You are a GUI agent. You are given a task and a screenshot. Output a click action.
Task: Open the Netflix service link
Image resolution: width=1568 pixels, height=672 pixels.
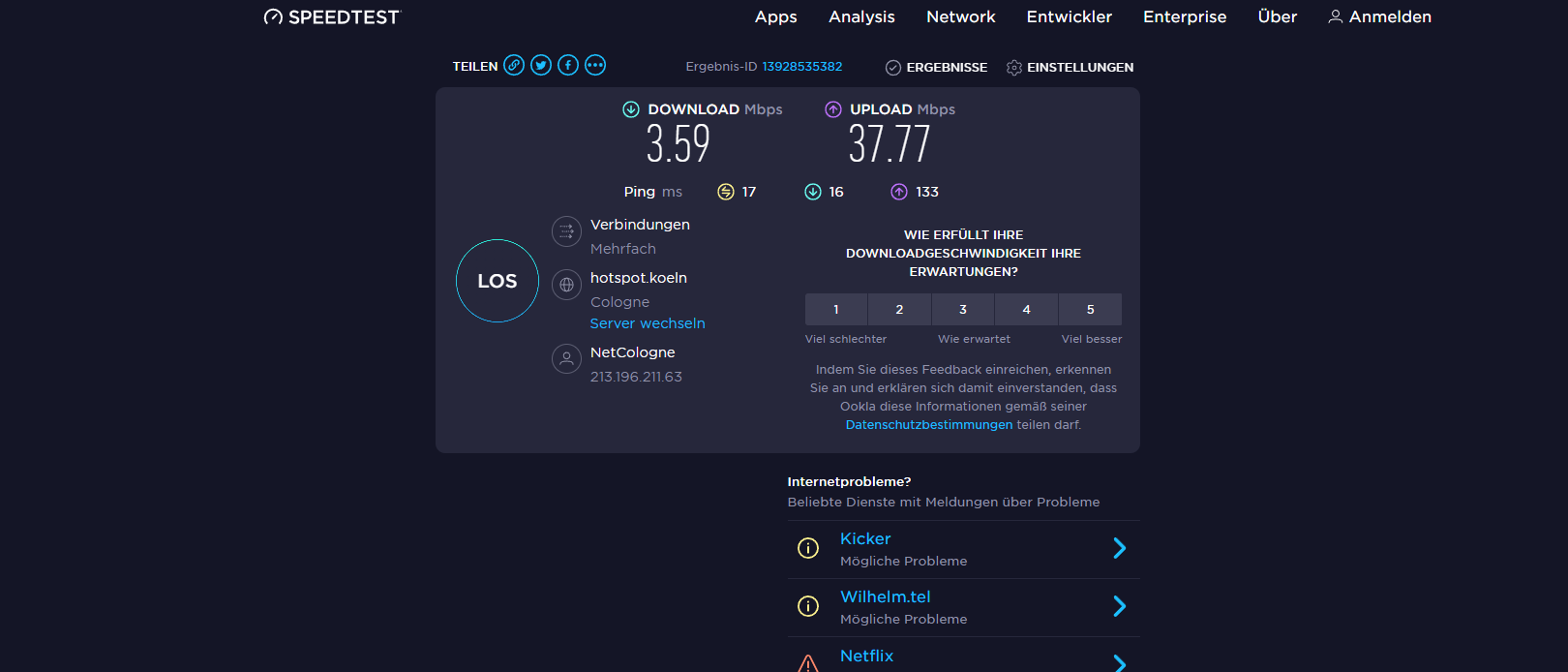(x=867, y=656)
